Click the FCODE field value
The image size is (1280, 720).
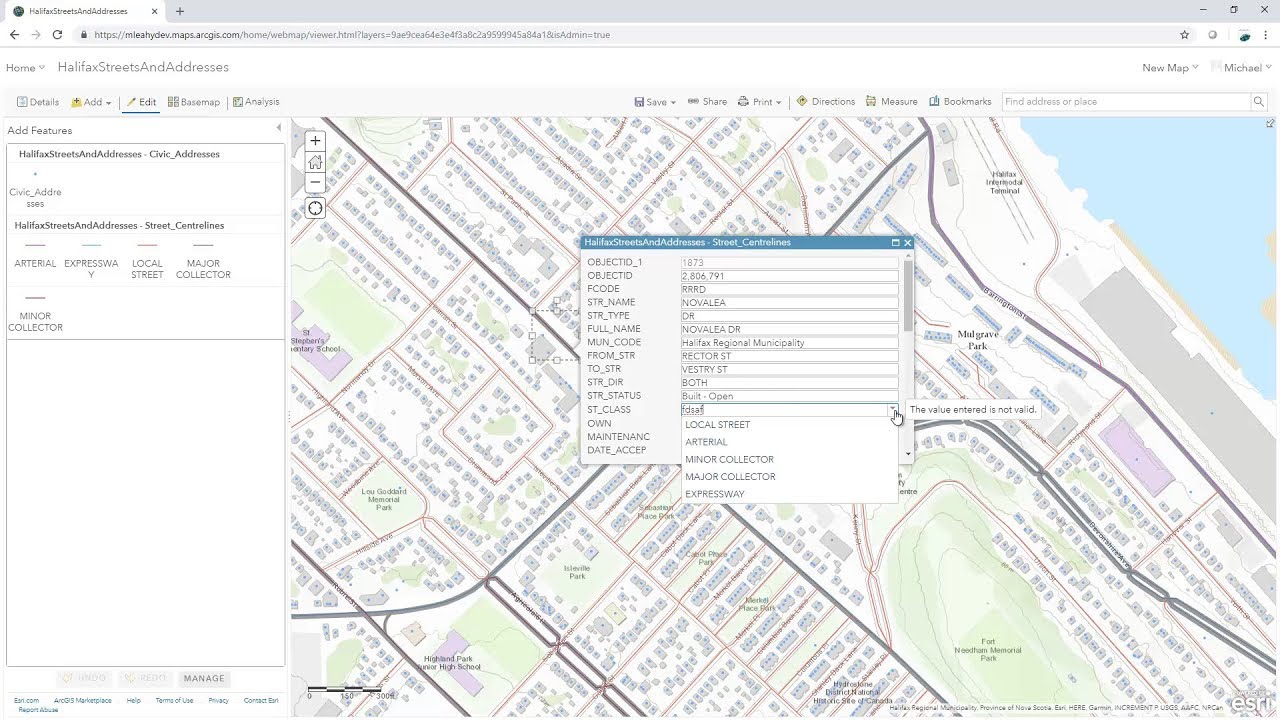789,289
